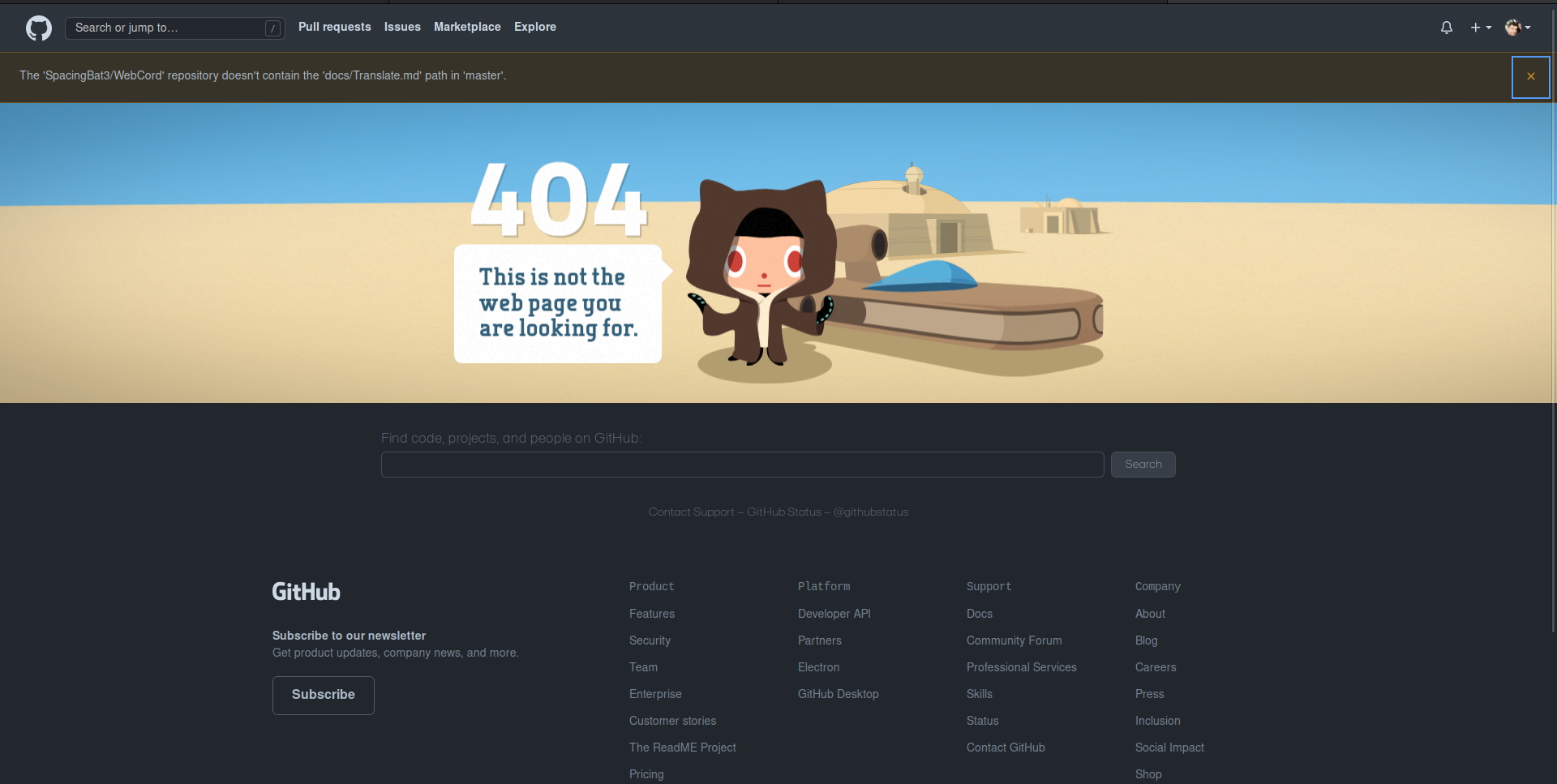Open the profile avatar menu
Viewport: 1557px width, 784px height.
click(x=1513, y=28)
